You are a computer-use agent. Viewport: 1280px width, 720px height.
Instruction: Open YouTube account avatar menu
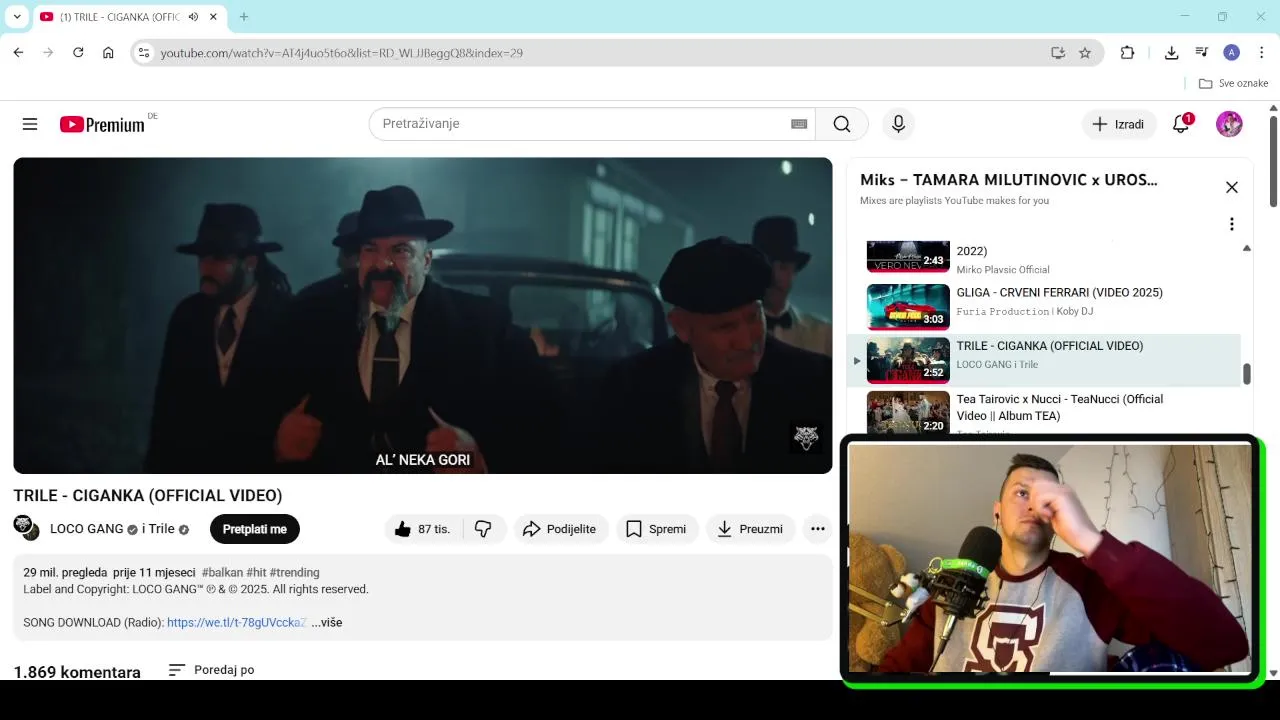click(1229, 124)
